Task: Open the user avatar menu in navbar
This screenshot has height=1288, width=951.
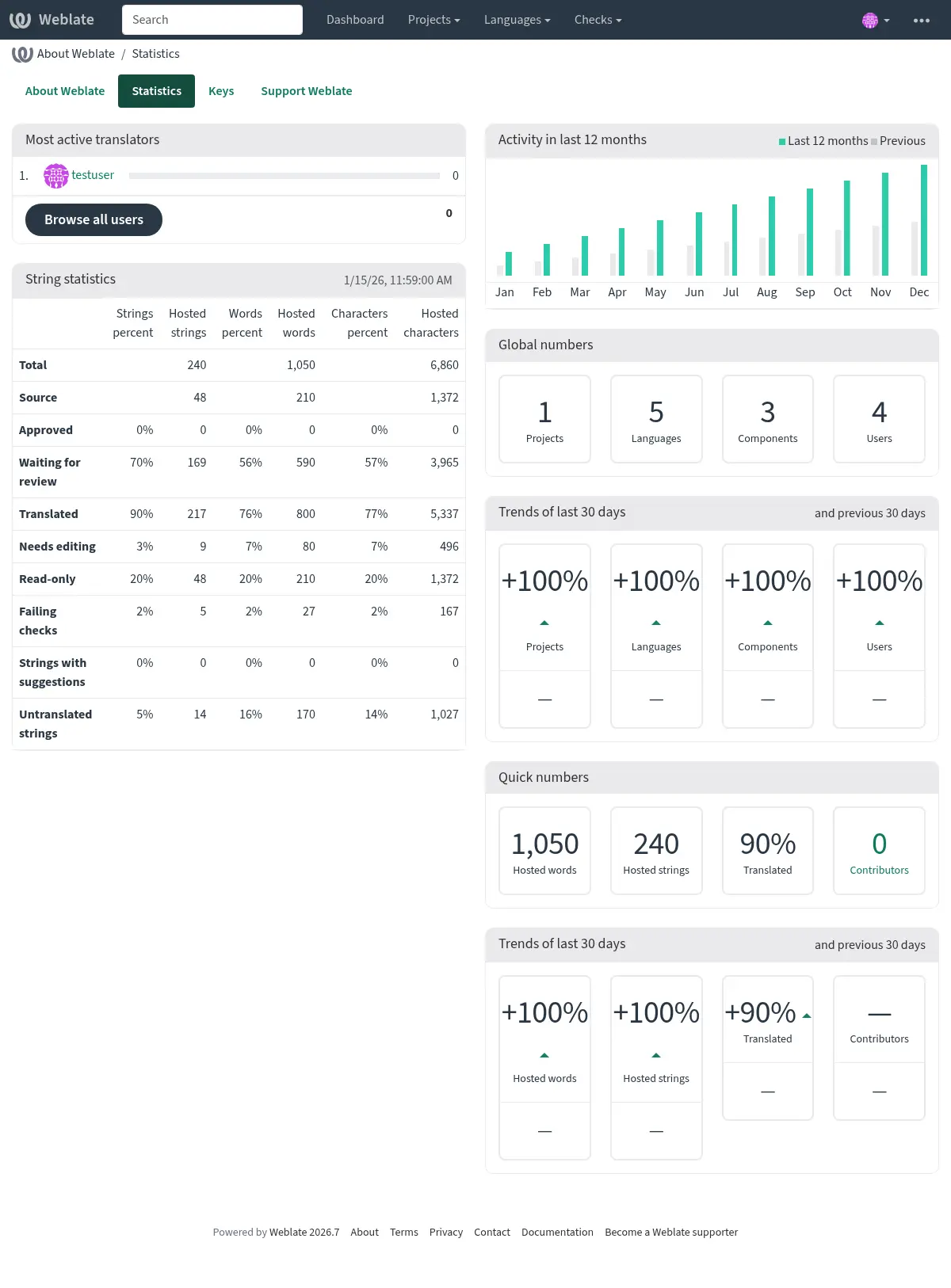Action: (876, 21)
